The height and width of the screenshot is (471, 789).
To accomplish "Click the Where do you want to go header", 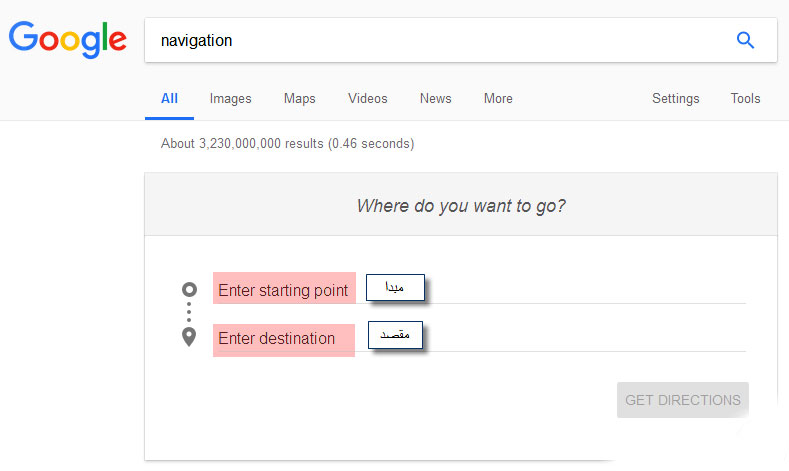I will 461,207.
